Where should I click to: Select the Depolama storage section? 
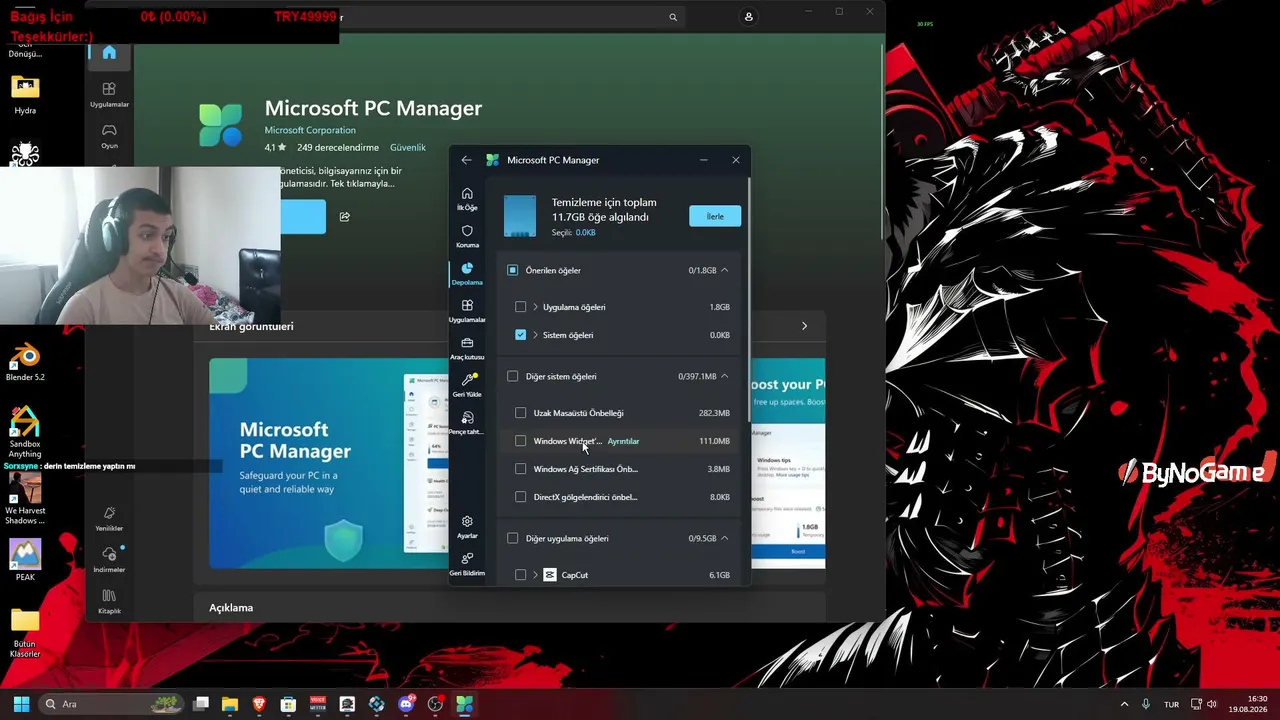(467, 274)
